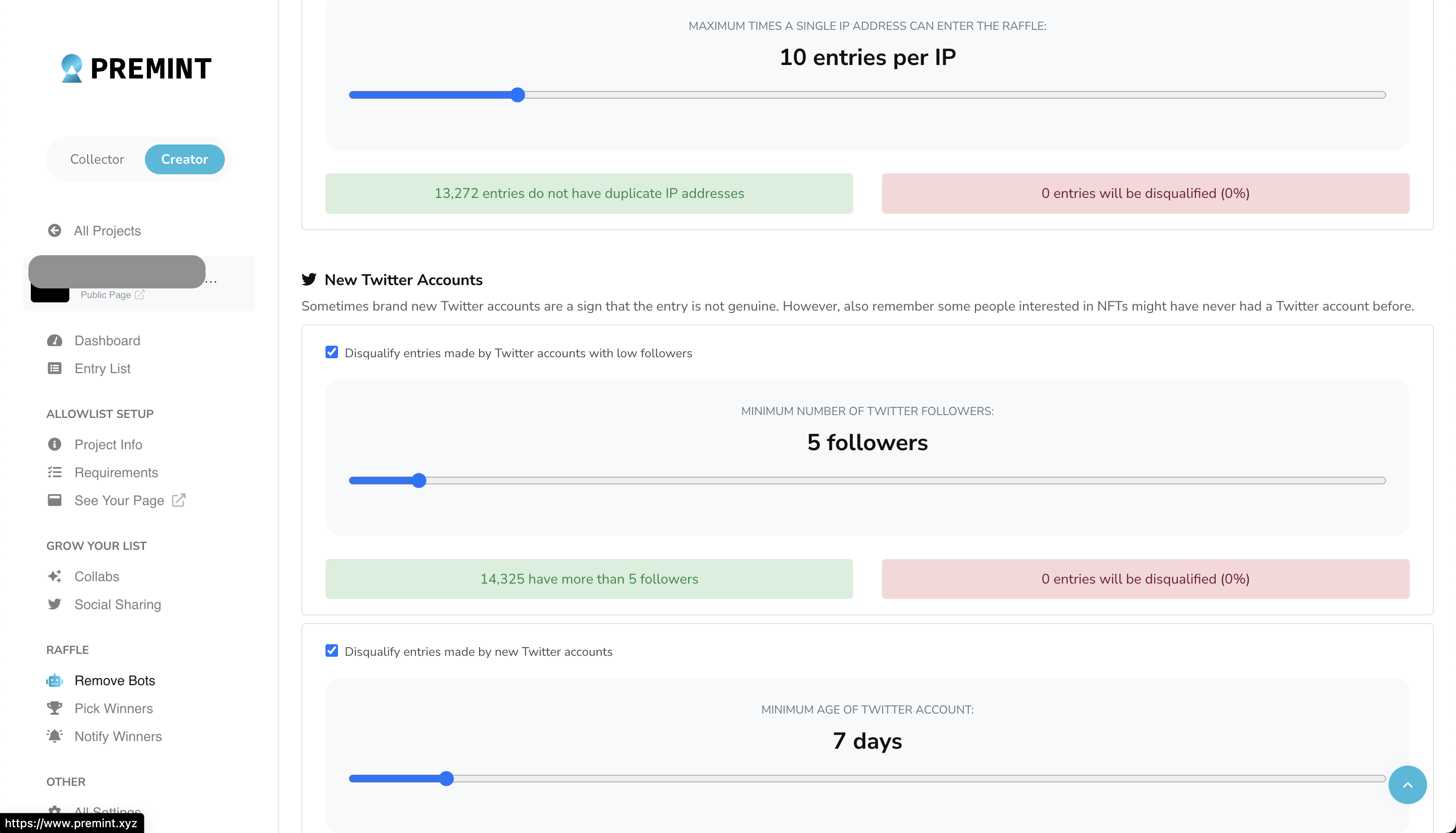Switch to Collector mode
This screenshot has height=833, width=1456.
coord(97,159)
